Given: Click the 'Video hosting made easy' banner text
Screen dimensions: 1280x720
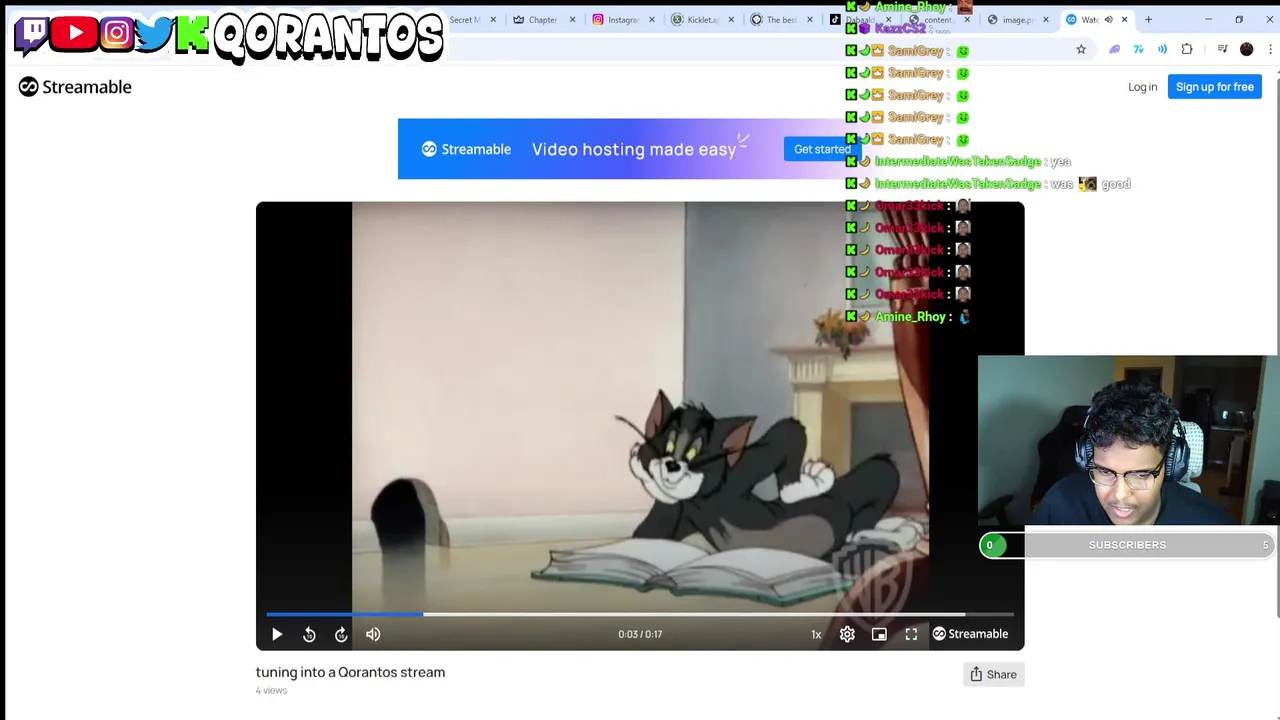Looking at the screenshot, I should (634, 149).
